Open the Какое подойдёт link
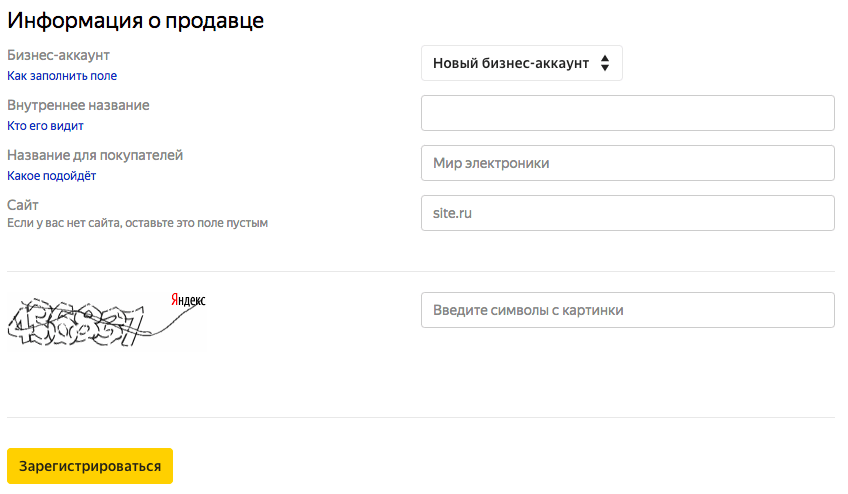Screen dimensions: 848x494 tap(51, 176)
